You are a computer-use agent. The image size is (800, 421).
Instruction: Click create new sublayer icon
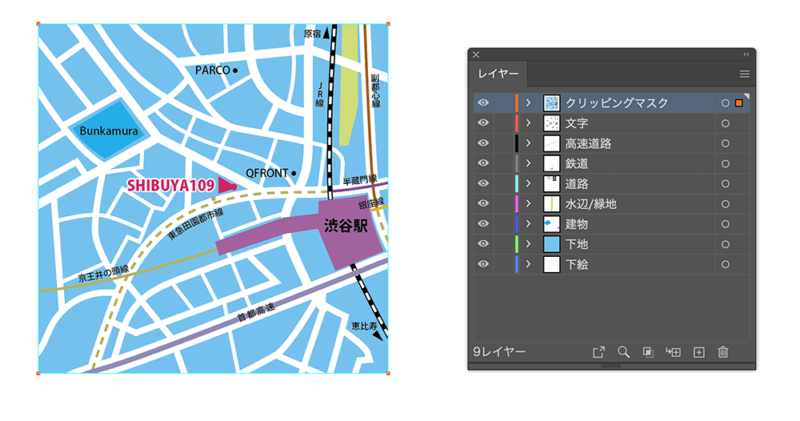tap(673, 352)
